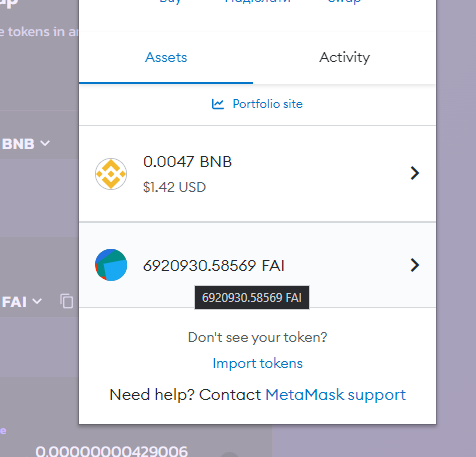This screenshot has width=476, height=457.
Task: Click the copy icon beside FAI selector
Action: 67,301
